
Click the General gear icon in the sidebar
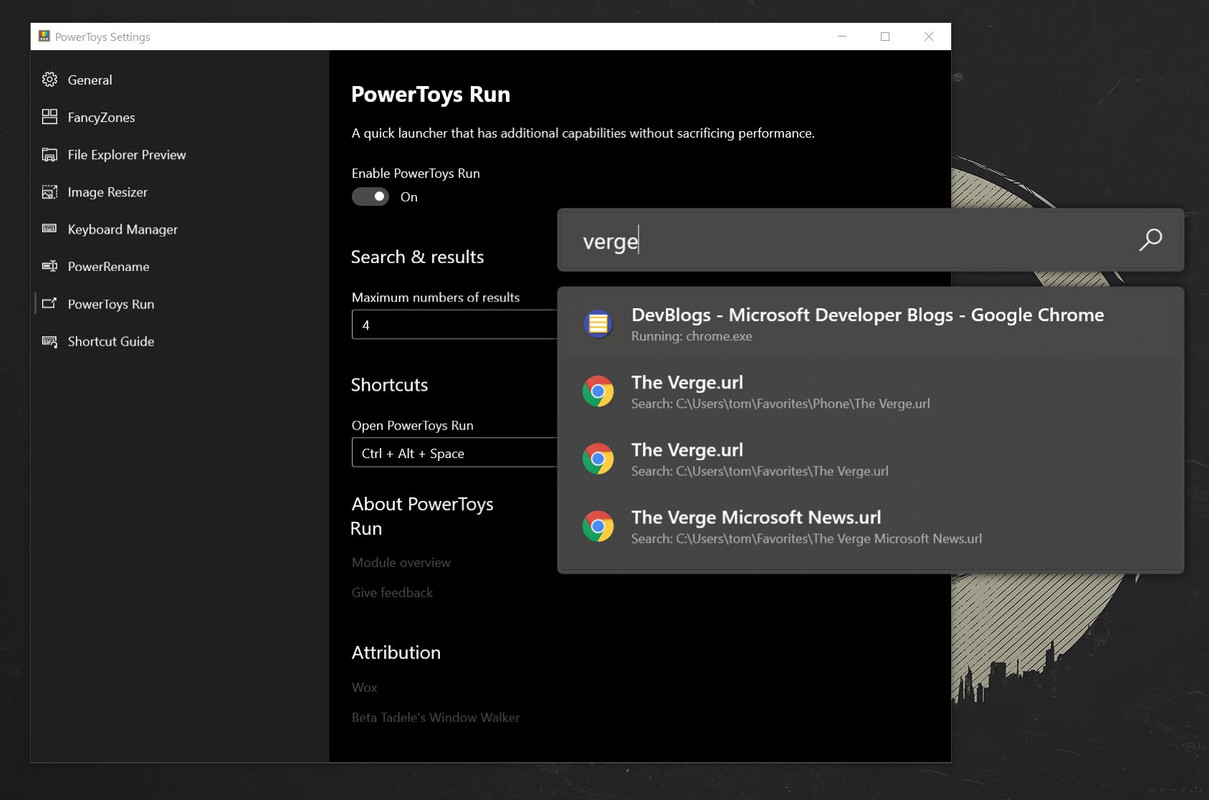pyautogui.click(x=49, y=79)
